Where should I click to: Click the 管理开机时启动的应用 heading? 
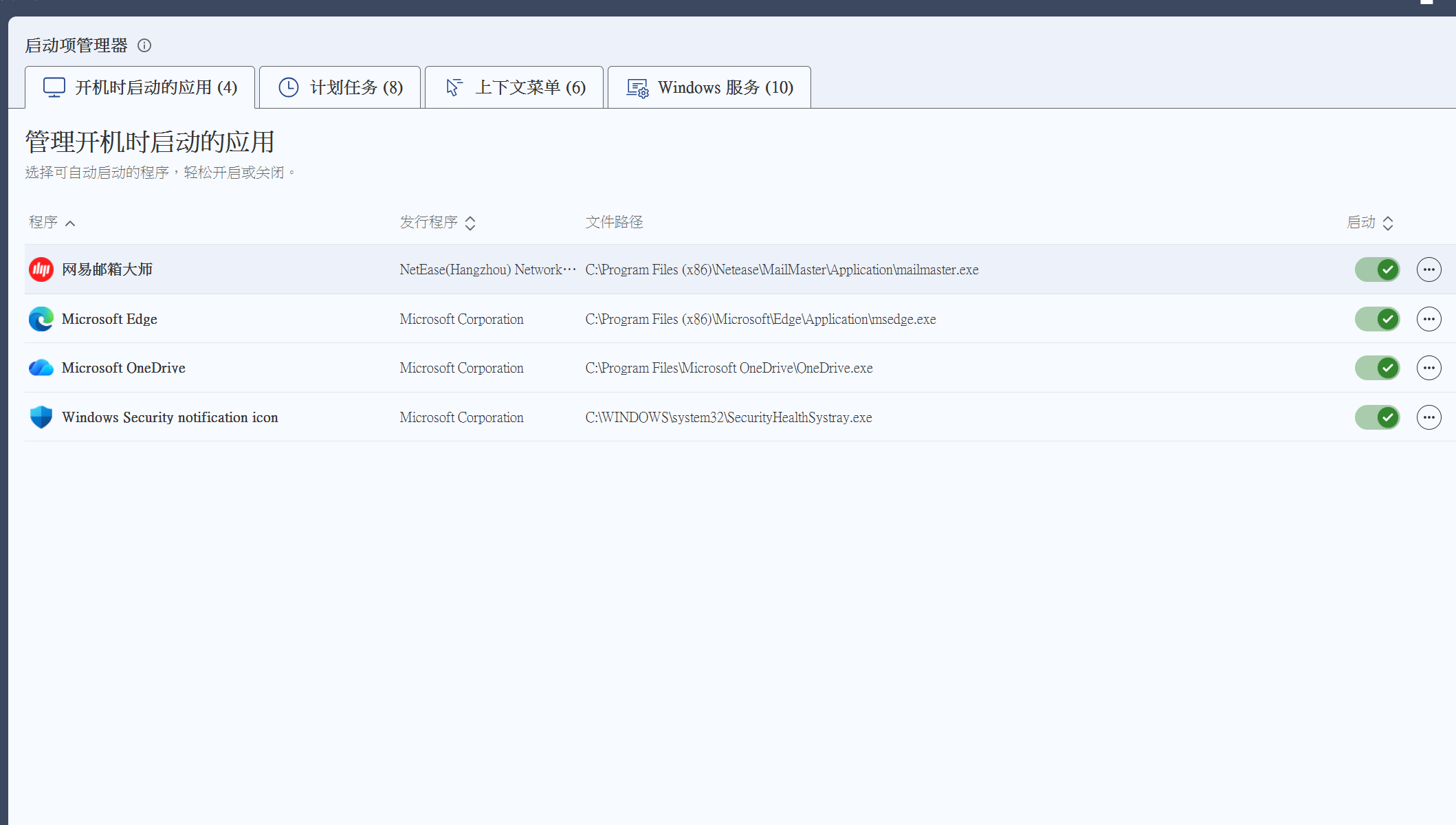150,142
